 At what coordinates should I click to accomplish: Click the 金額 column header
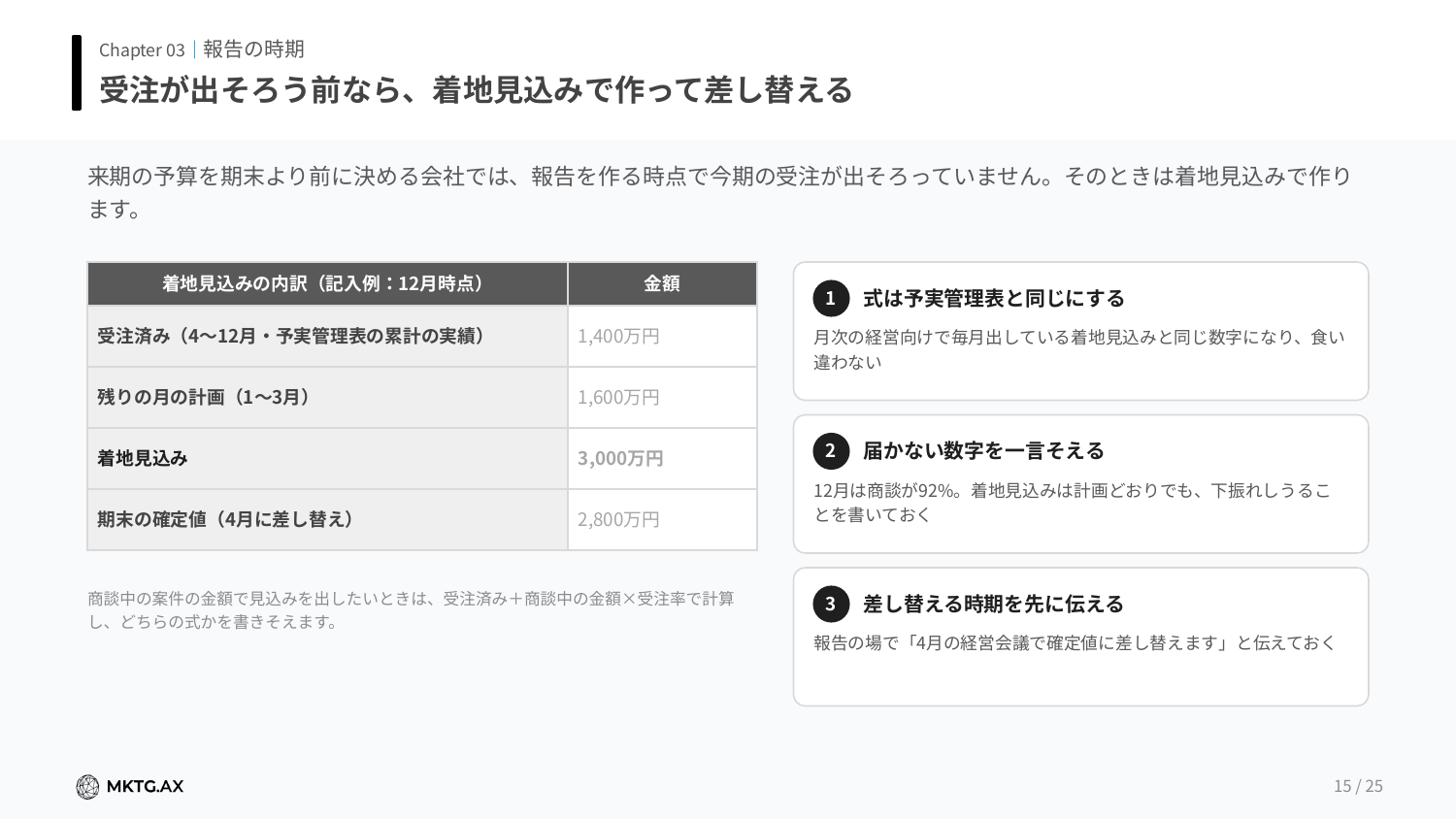[x=662, y=283]
